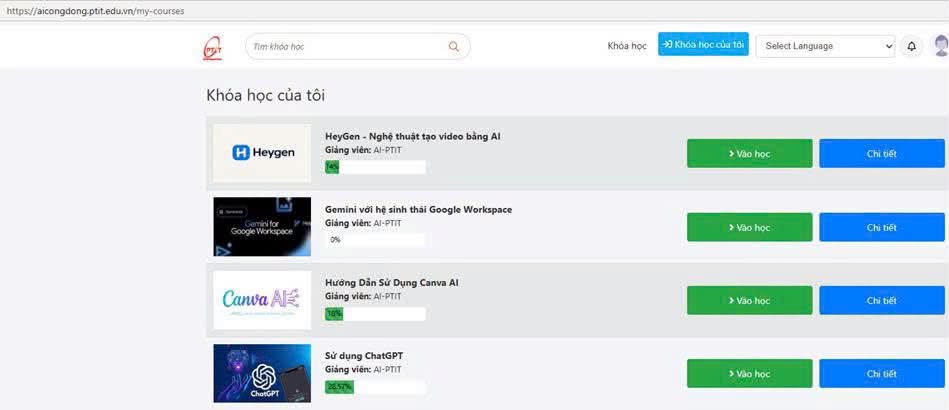Click Vào học for the ChatGPT course

pos(749,374)
